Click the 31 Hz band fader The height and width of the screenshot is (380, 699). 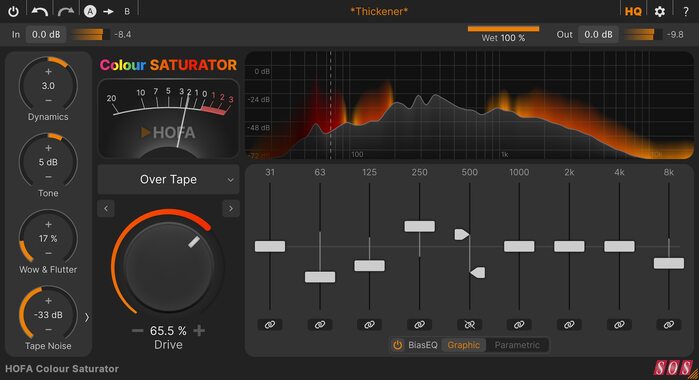[270, 246]
